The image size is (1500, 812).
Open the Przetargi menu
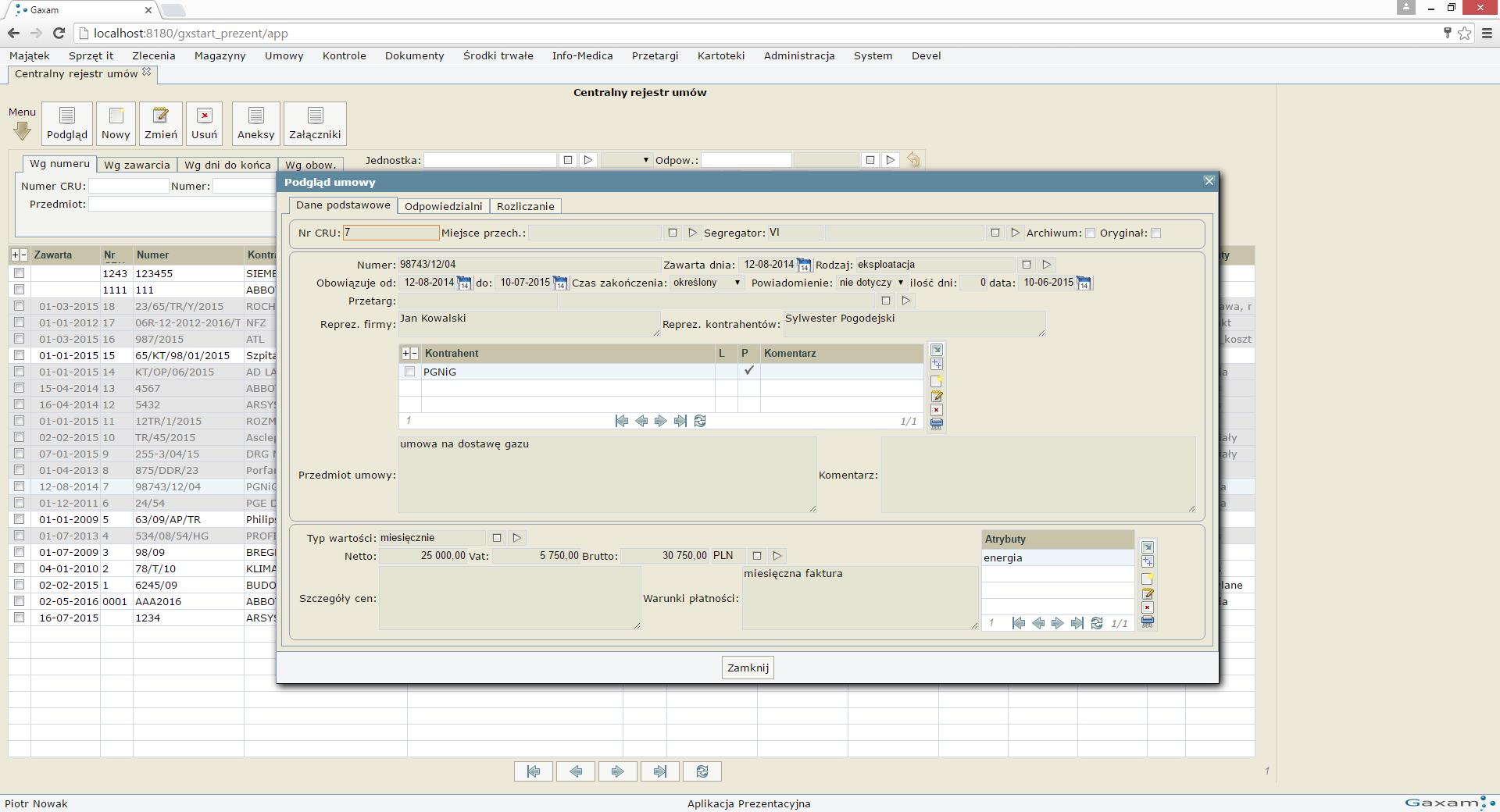coord(655,55)
